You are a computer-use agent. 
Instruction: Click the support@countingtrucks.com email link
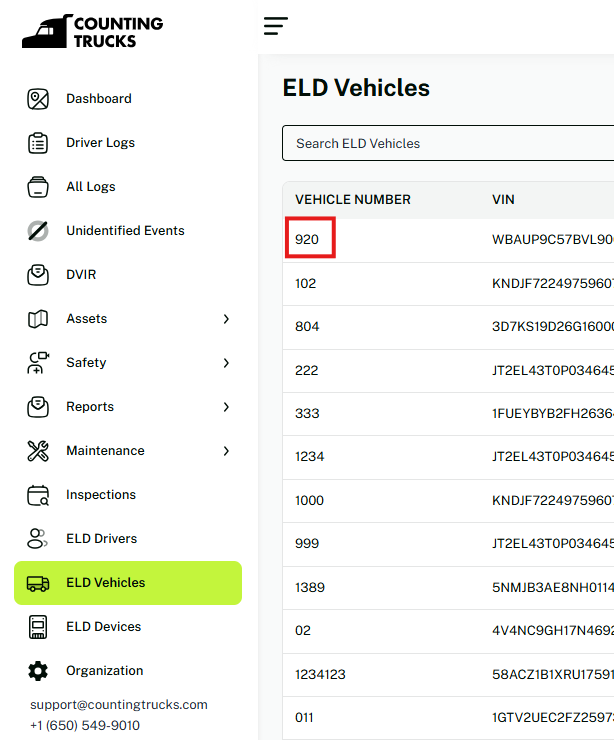pos(119,705)
